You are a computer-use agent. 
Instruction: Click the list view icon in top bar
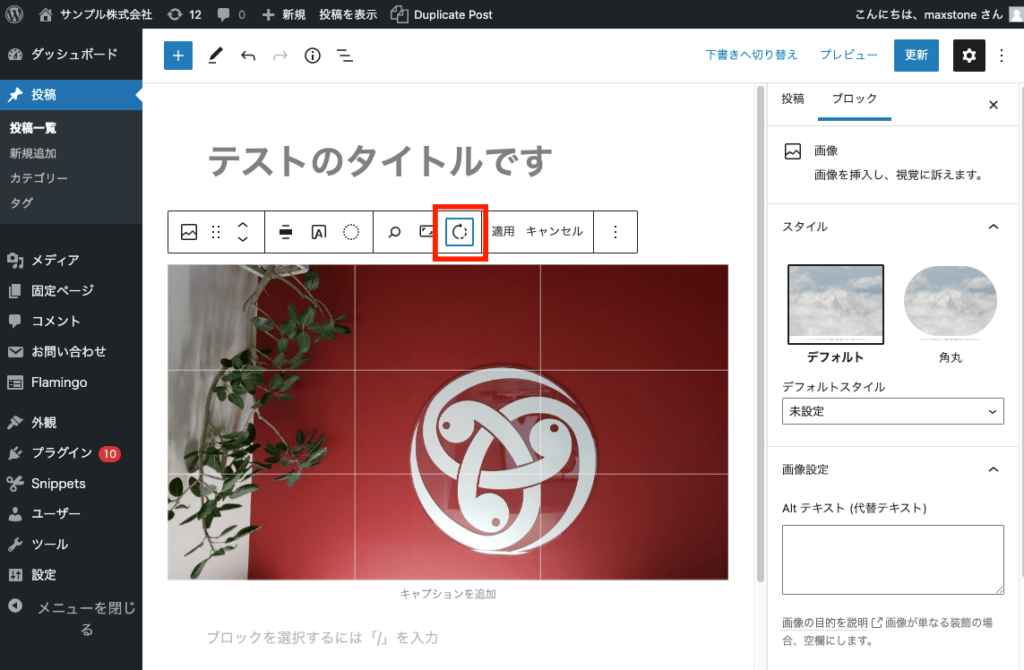click(x=345, y=56)
